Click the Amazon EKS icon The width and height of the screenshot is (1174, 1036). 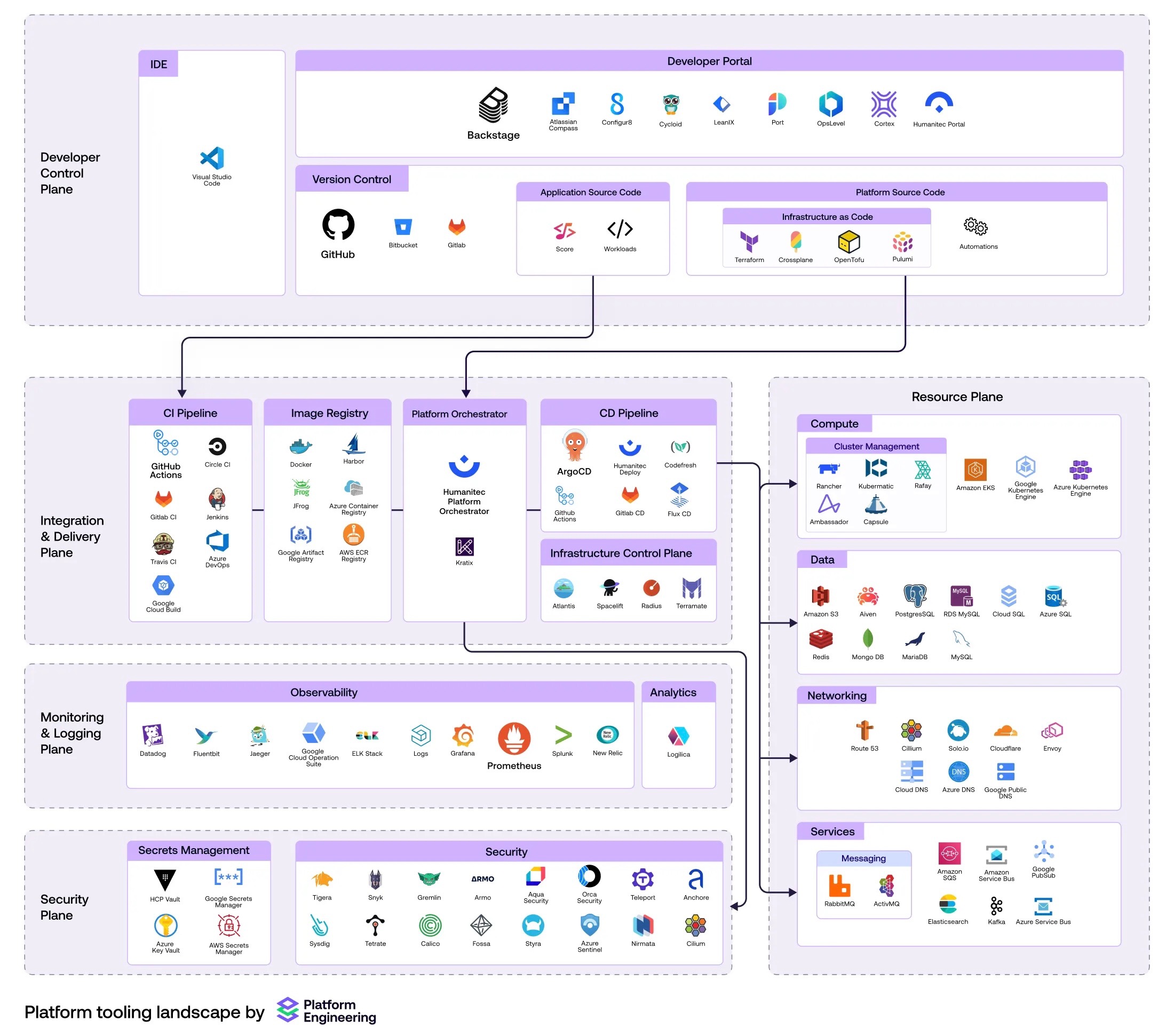pyautogui.click(x=975, y=470)
